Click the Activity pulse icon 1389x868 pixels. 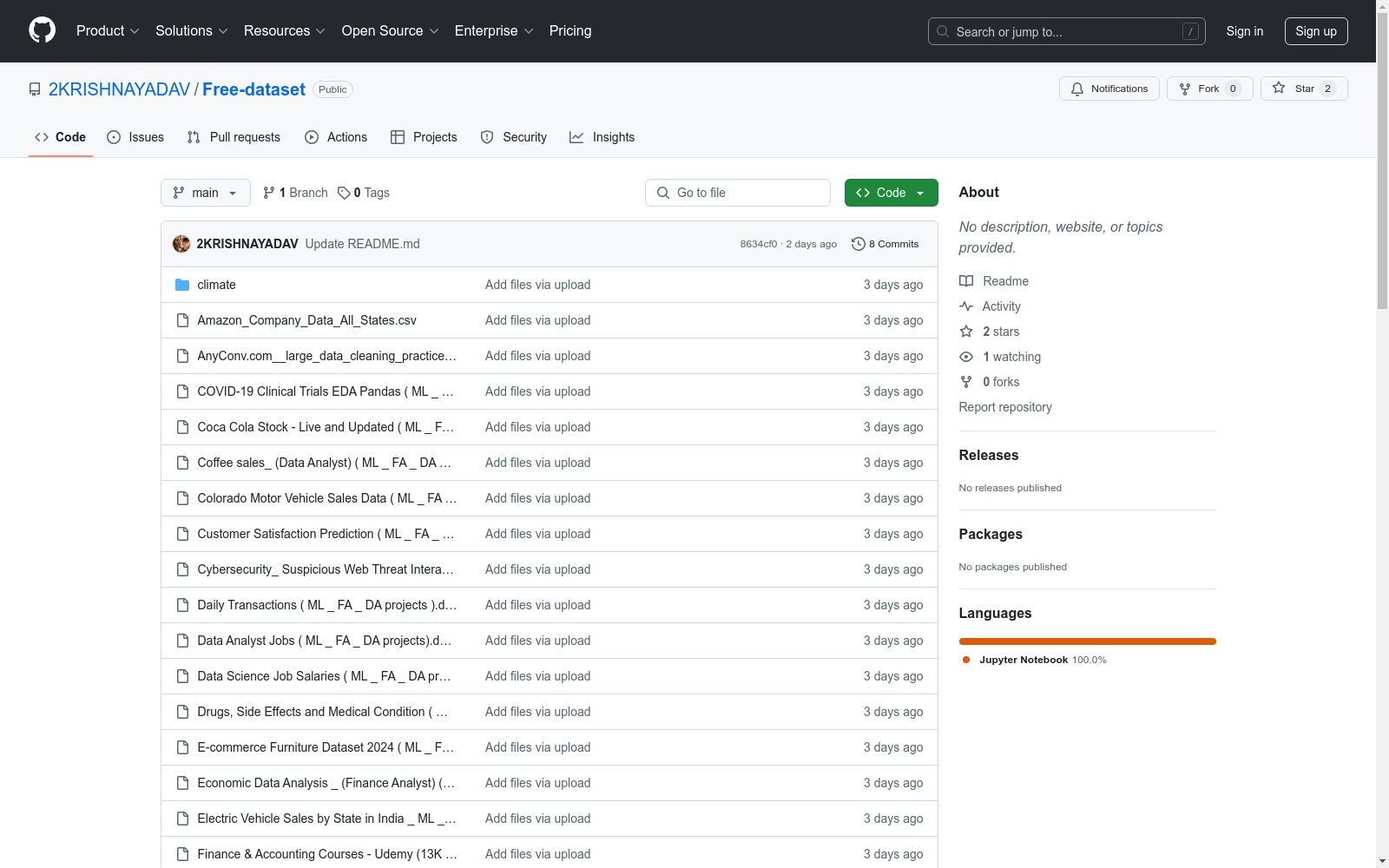coord(966,306)
